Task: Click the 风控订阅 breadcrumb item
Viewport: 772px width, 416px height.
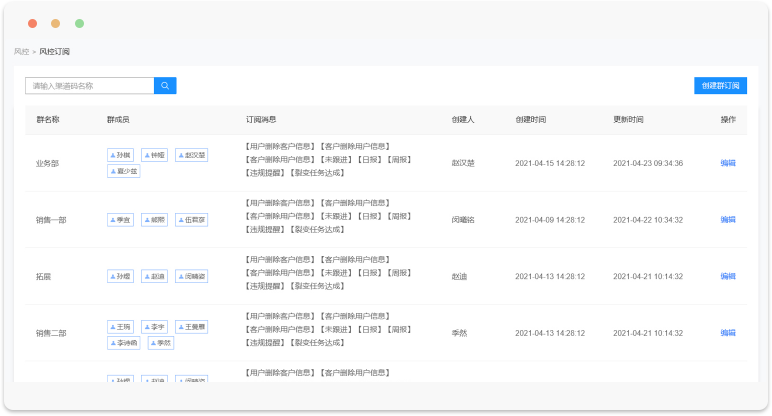Action: (54, 51)
